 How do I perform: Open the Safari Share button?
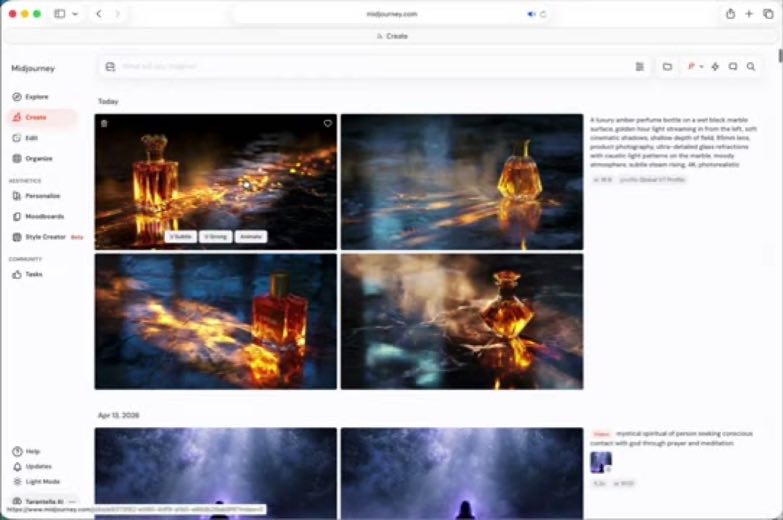point(731,14)
